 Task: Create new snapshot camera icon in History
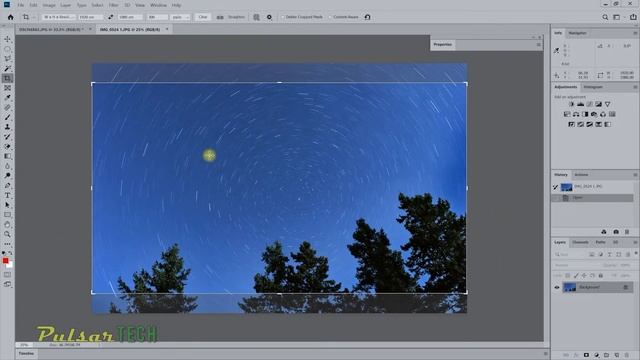click(616, 232)
